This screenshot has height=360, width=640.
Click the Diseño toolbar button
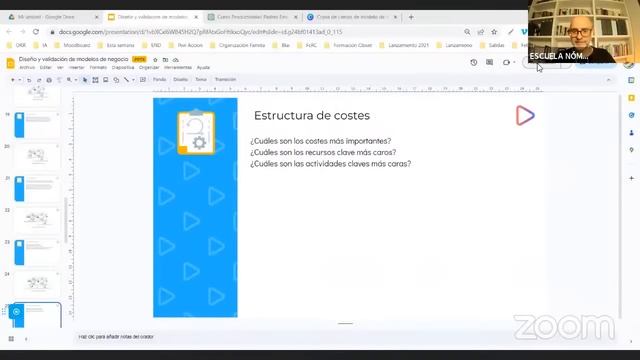180,80
